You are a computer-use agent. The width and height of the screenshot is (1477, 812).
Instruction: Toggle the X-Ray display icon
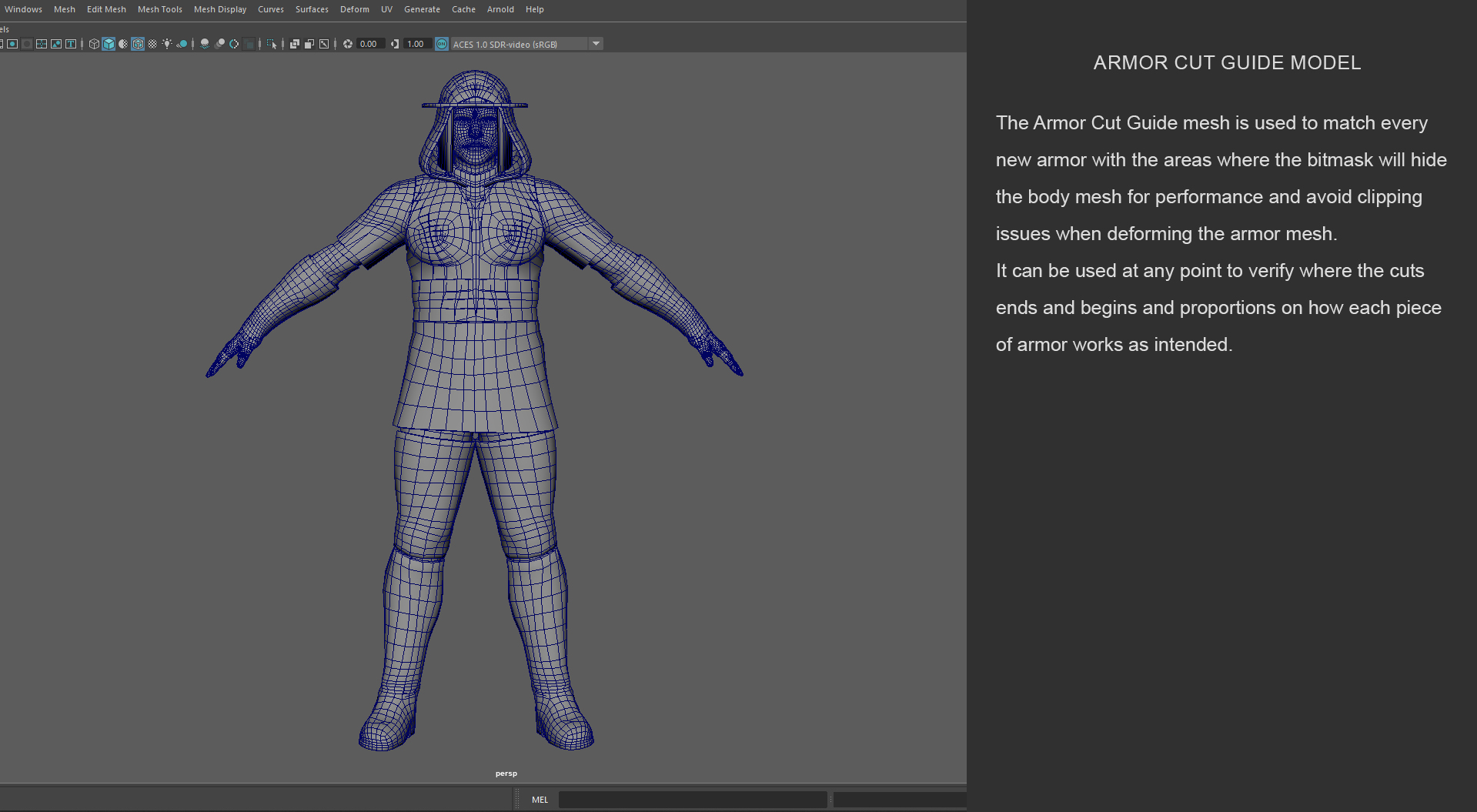294,44
